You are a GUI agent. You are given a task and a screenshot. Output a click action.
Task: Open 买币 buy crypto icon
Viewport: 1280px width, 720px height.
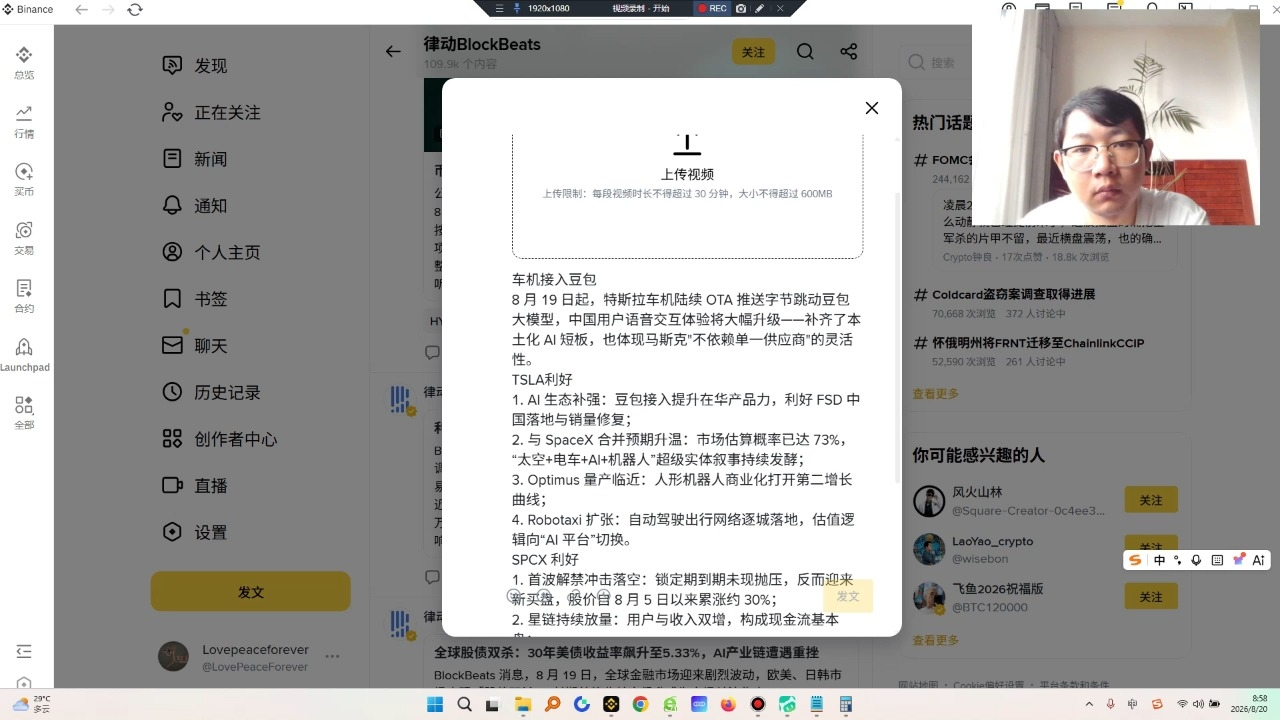(24, 179)
